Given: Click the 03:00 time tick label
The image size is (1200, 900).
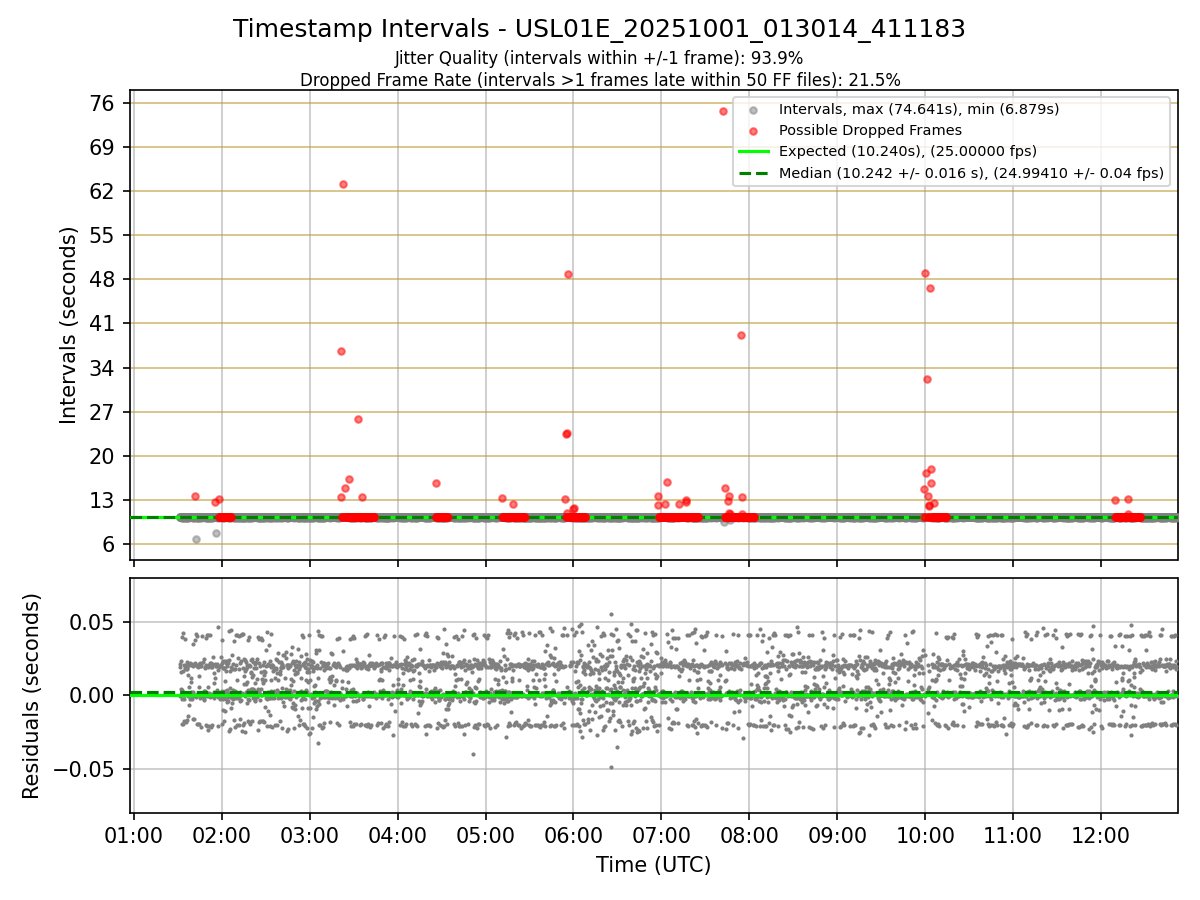Looking at the screenshot, I should (310, 834).
